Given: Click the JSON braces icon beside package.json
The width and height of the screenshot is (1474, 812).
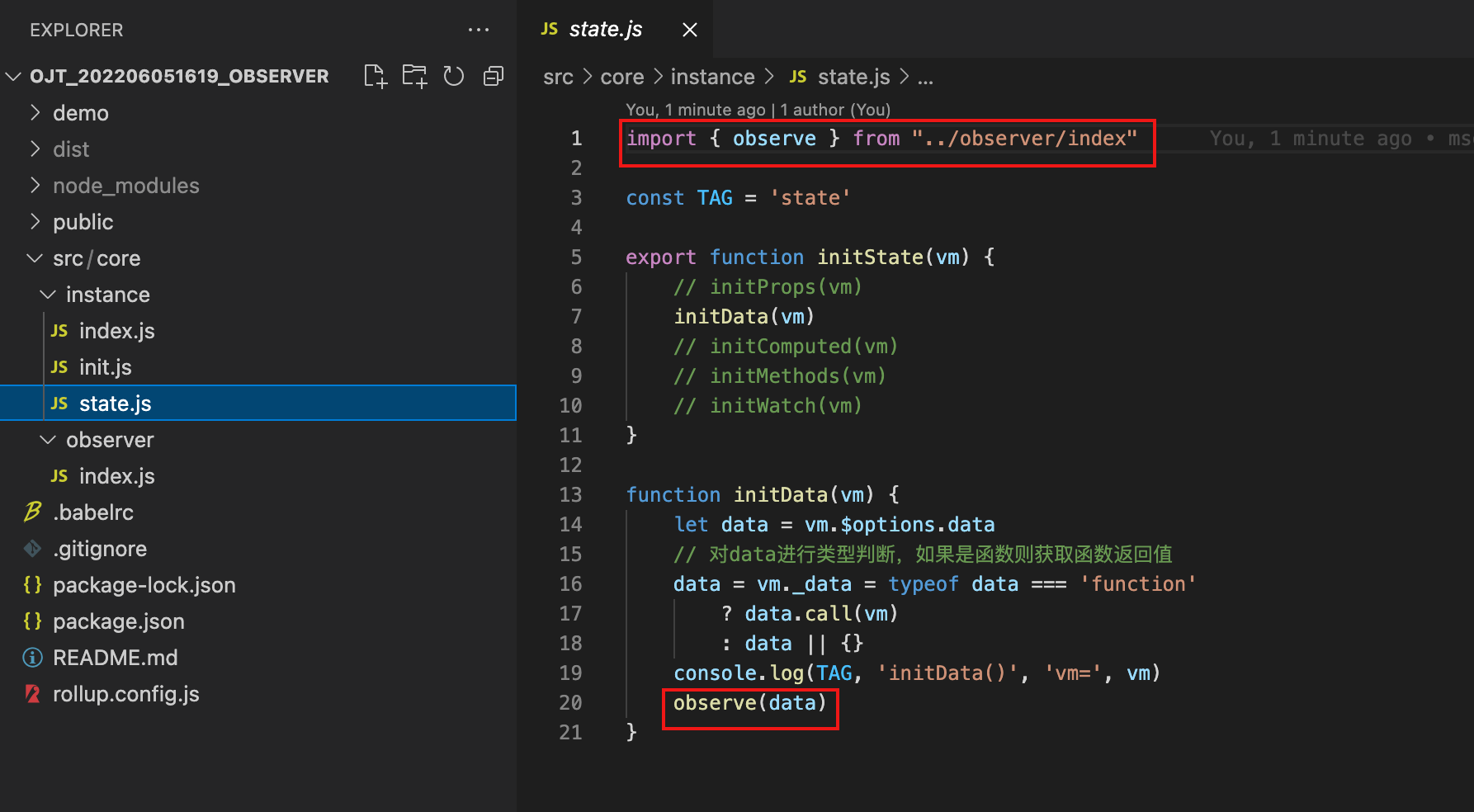Looking at the screenshot, I should tap(32, 621).
